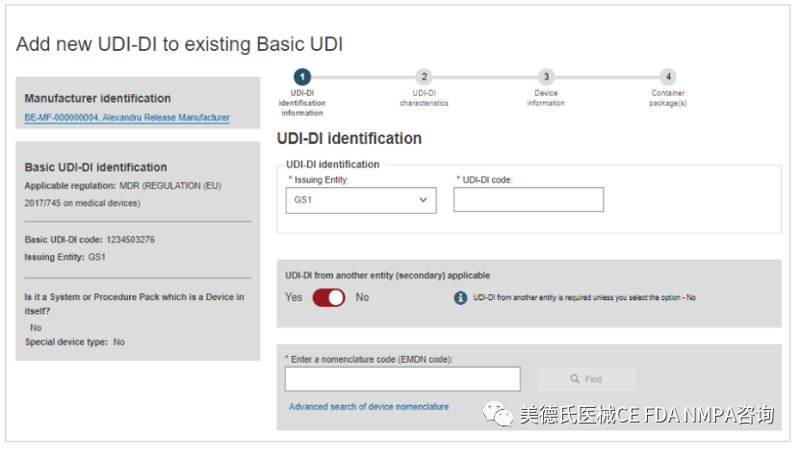Click the step 1 circle in the wizard

click(x=302, y=77)
